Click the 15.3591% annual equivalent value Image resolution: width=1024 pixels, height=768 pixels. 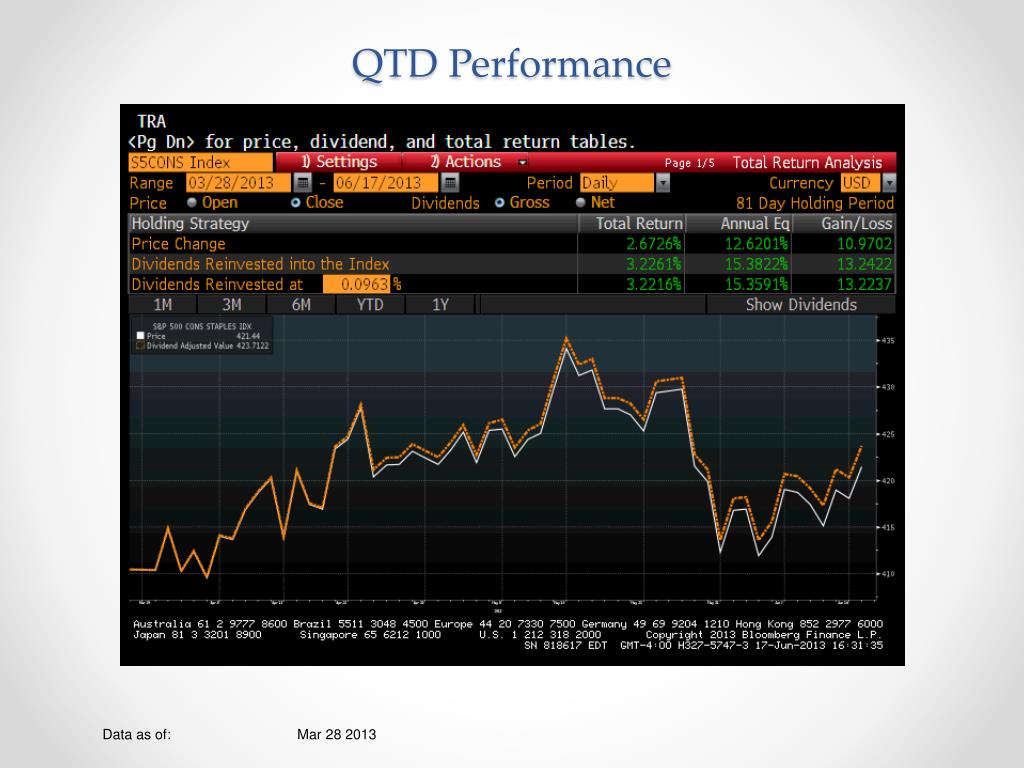(x=756, y=284)
